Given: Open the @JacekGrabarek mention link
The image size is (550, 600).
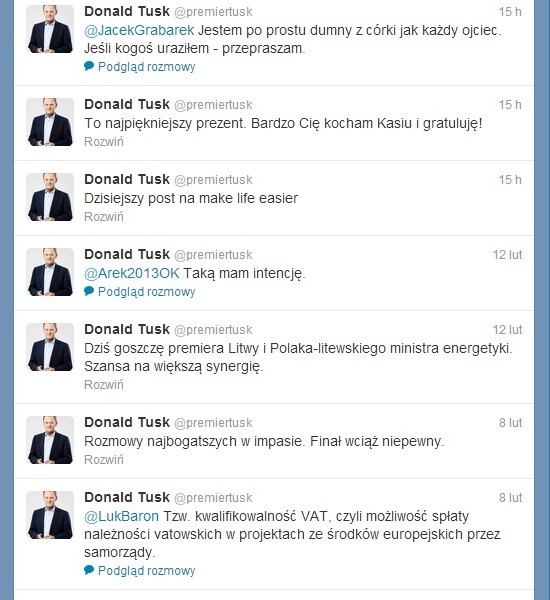Looking at the screenshot, I should click(139, 30).
